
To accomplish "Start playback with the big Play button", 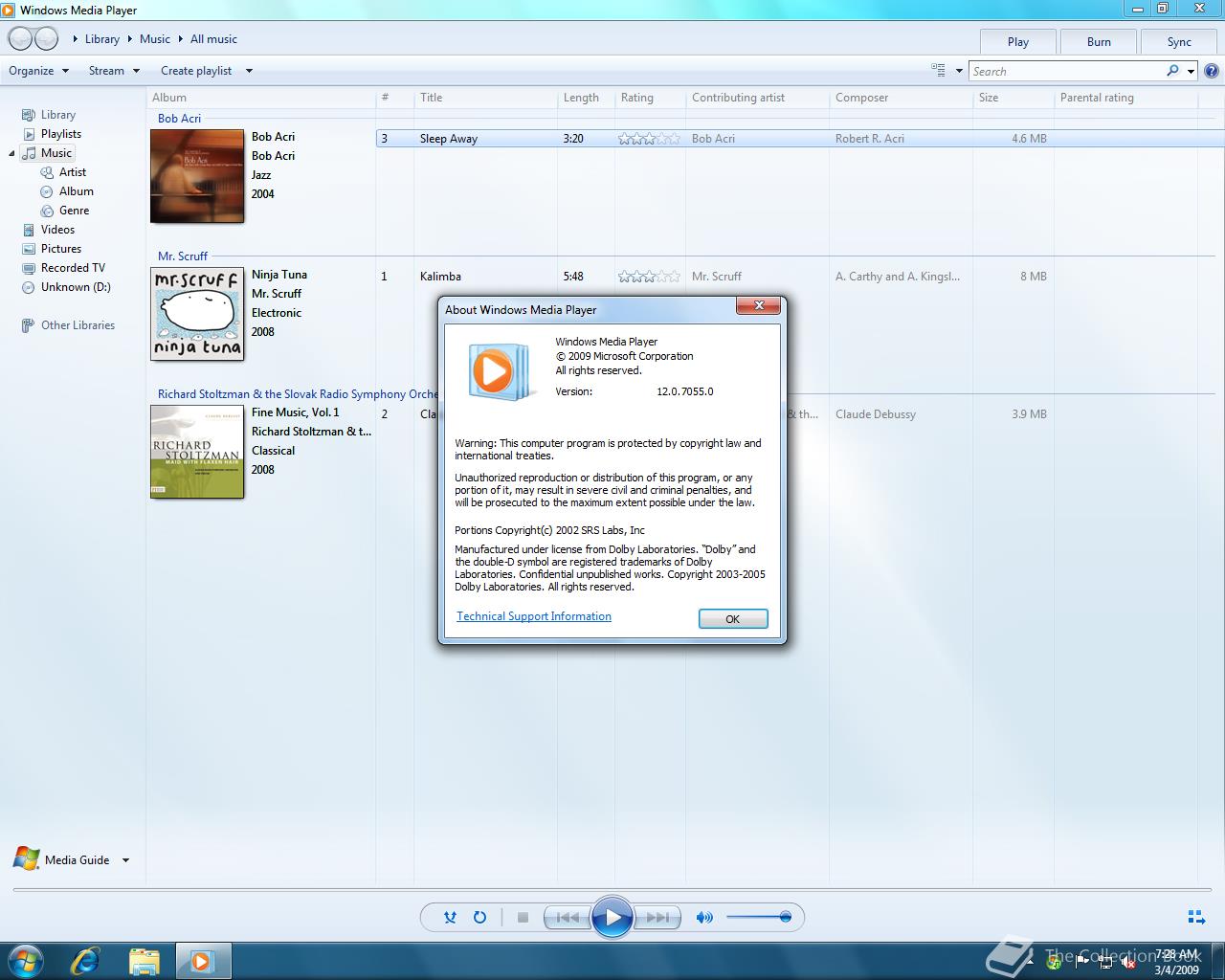I will coord(612,917).
